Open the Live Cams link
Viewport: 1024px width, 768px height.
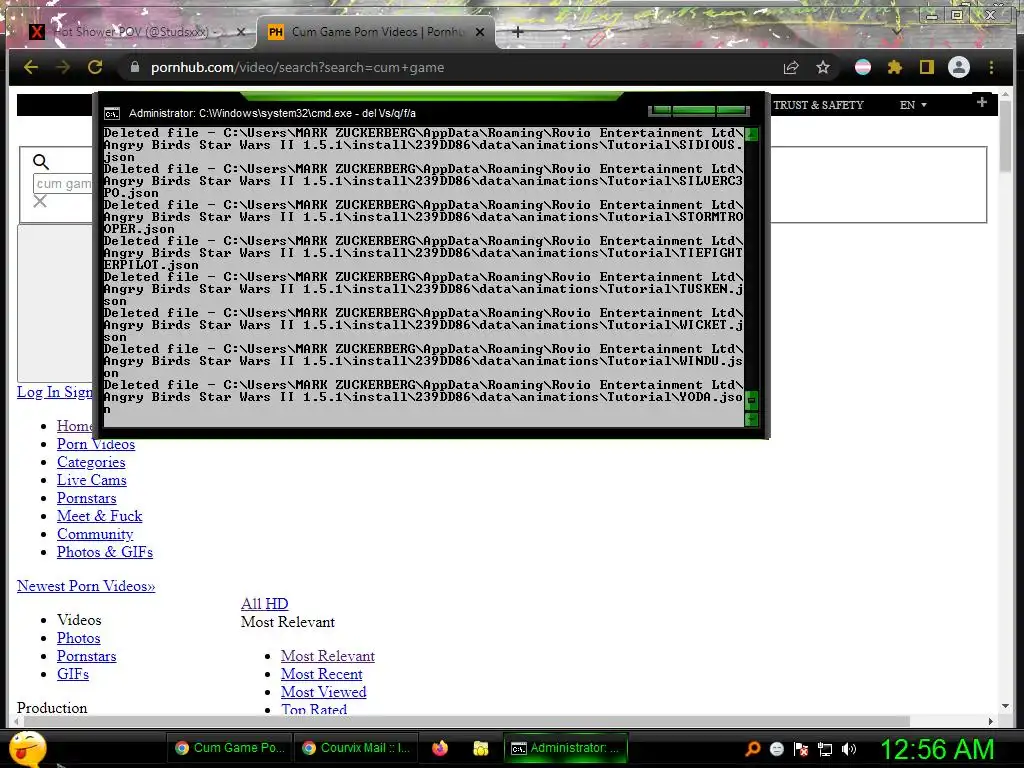point(91,480)
